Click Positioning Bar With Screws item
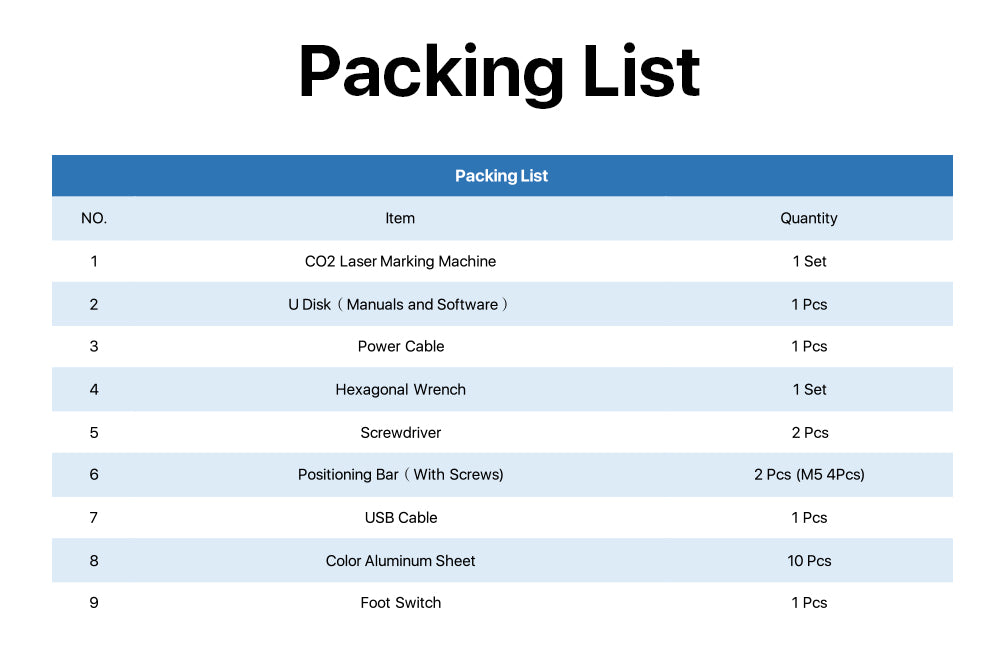The width and height of the screenshot is (1000, 646). [401, 474]
